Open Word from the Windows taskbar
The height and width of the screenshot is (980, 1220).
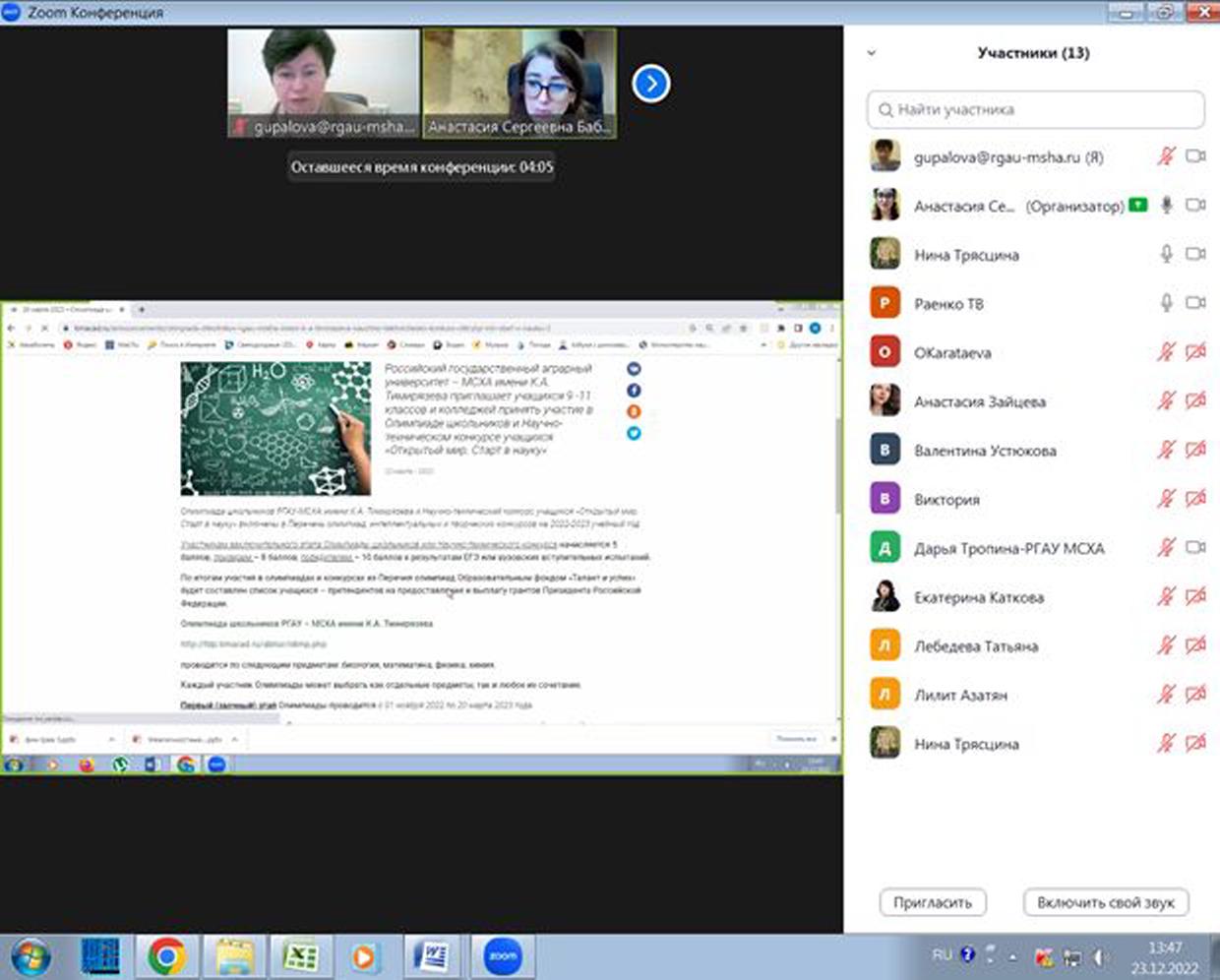432,955
